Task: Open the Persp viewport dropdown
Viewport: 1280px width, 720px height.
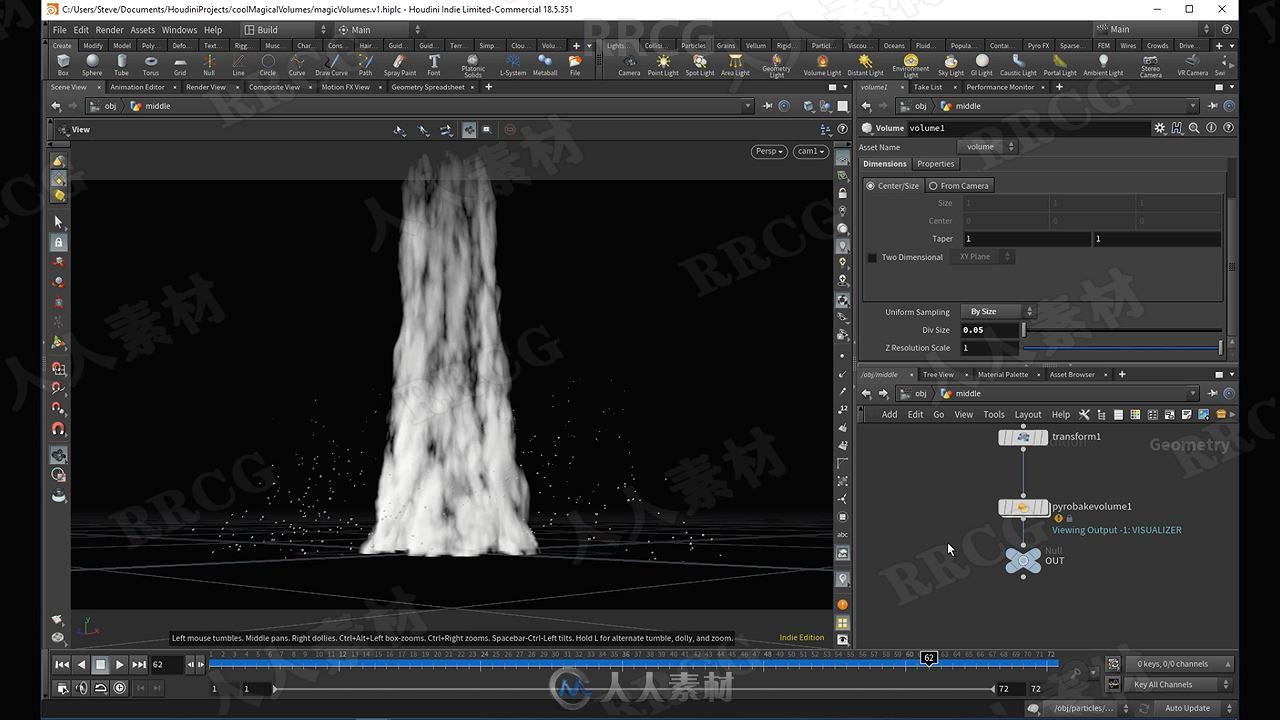Action: [768, 151]
